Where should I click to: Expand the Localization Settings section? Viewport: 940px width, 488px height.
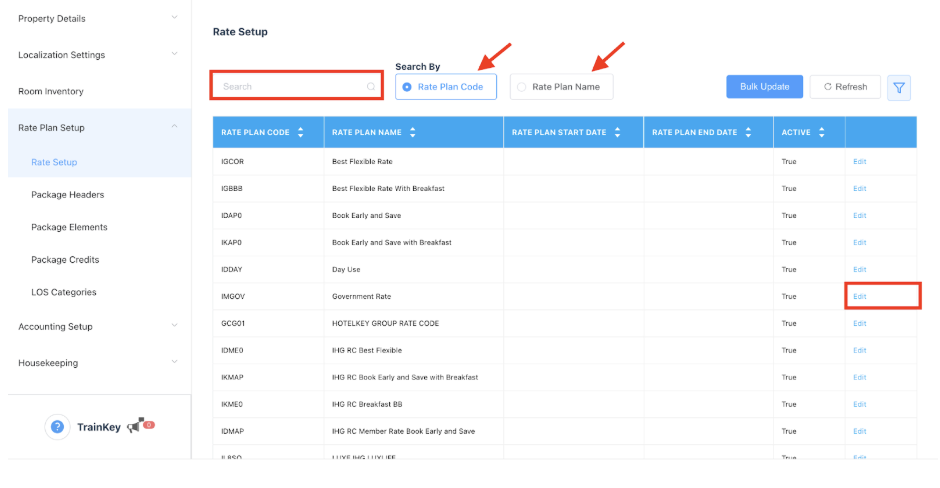point(175,54)
